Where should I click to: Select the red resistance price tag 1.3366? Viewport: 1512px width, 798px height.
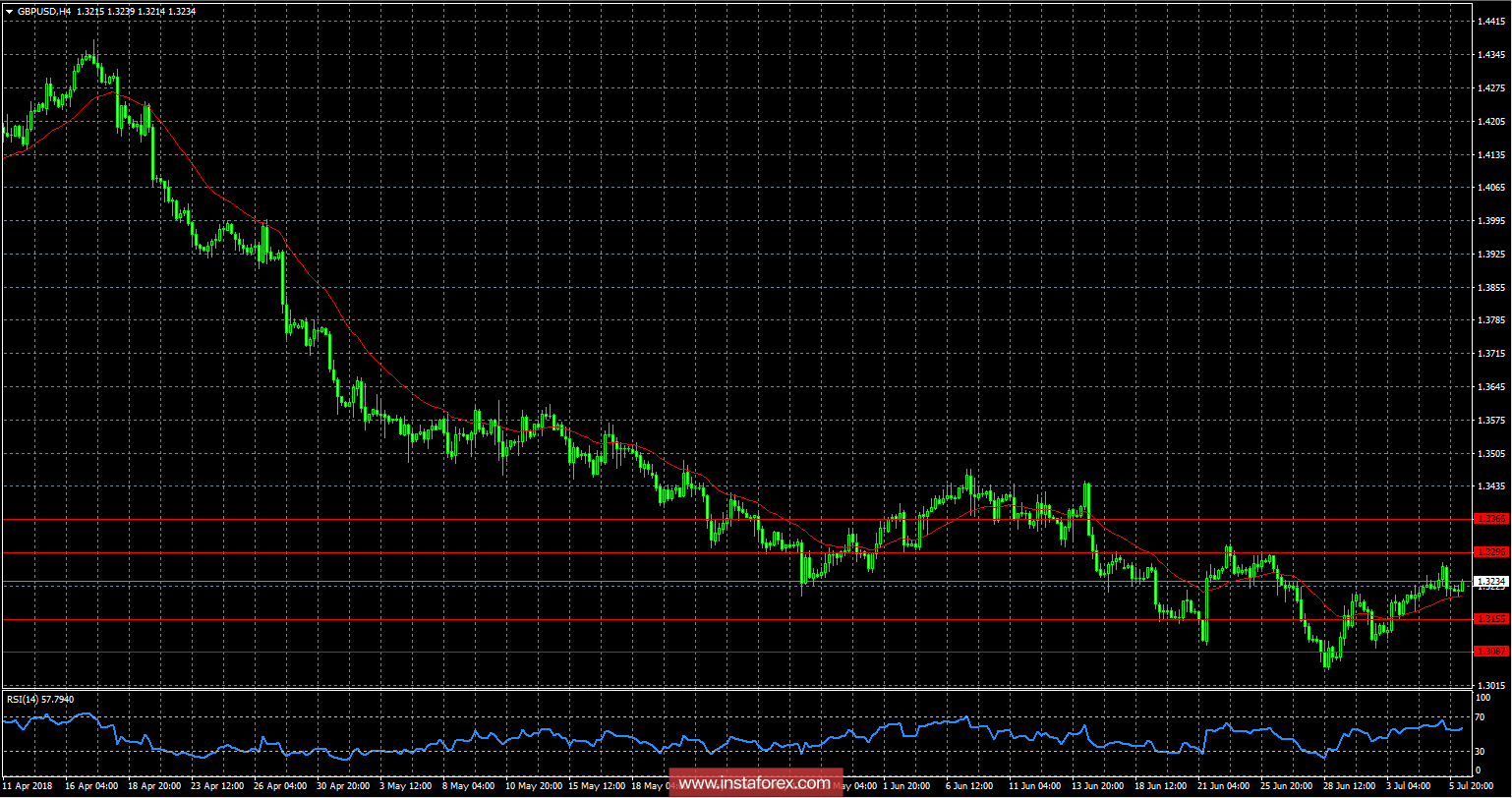click(1491, 518)
